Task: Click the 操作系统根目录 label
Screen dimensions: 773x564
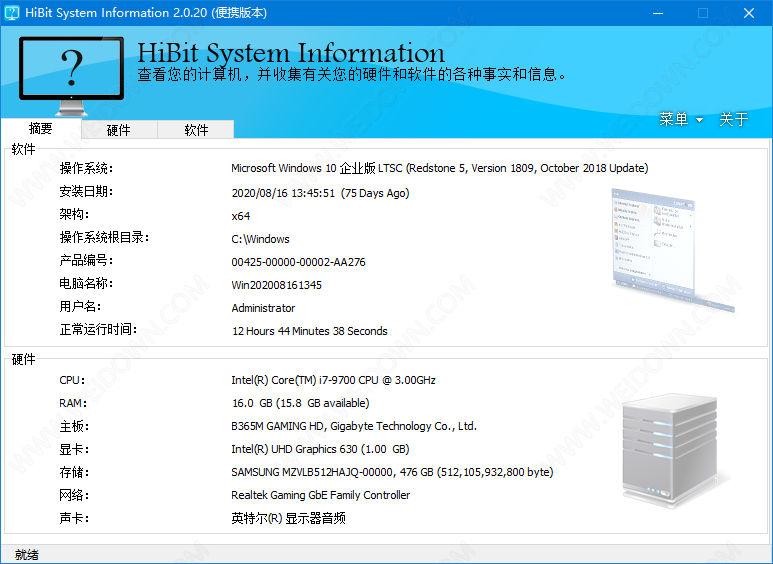Action: pos(104,238)
